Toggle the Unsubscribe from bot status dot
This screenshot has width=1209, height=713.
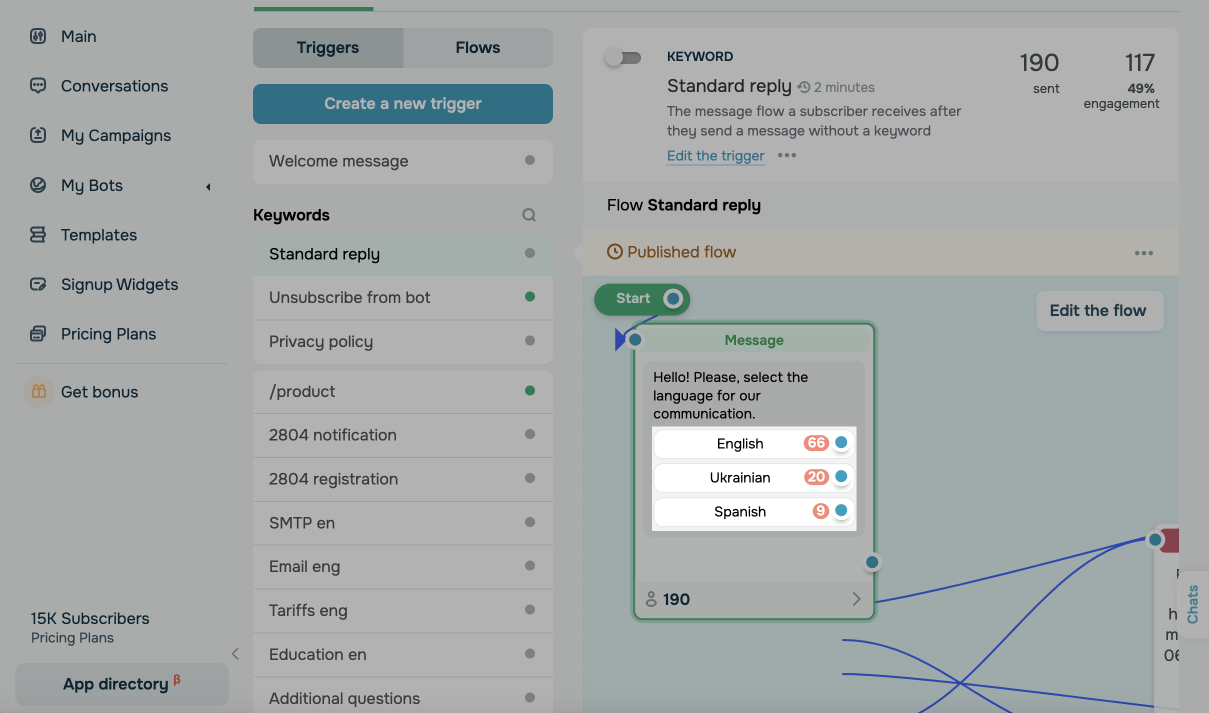pyautogui.click(x=530, y=297)
